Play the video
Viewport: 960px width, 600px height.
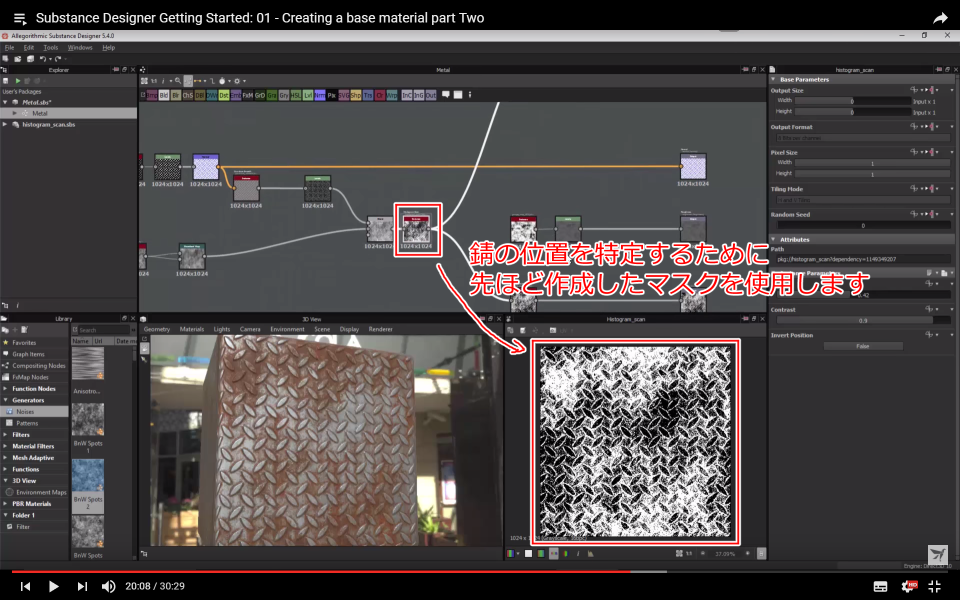click(53, 586)
